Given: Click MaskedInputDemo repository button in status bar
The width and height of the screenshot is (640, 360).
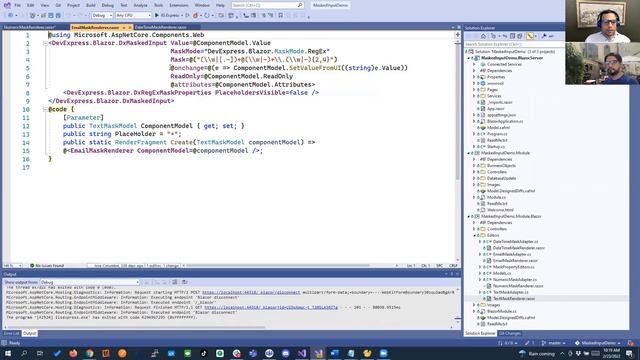Looking at the screenshot, I should click(598, 343).
